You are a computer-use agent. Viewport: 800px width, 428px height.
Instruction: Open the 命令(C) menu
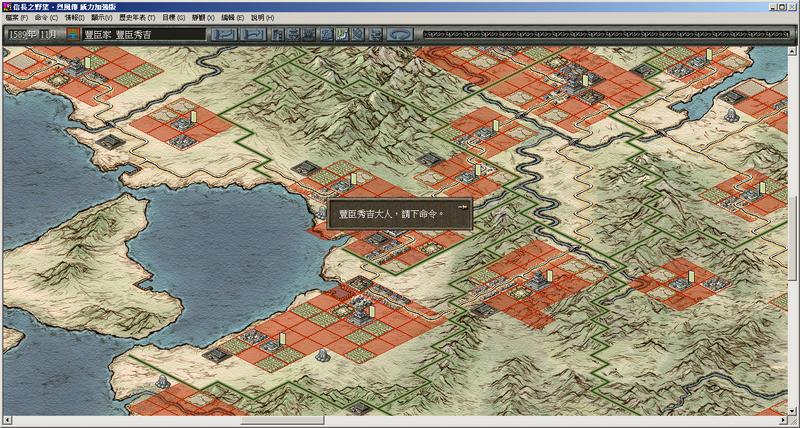(46, 17)
